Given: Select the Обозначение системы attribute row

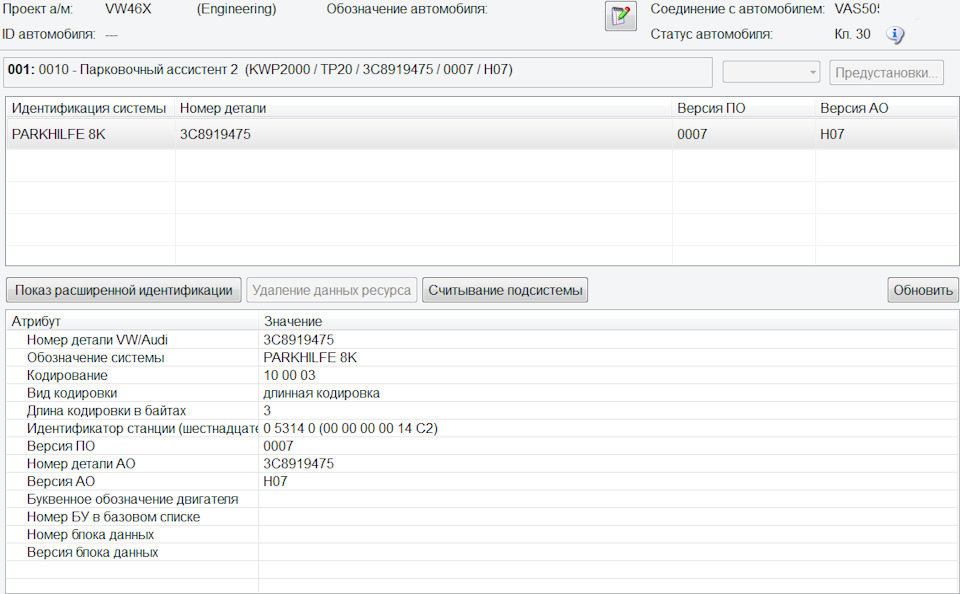Looking at the screenshot, I should pyautogui.click(x=482, y=358).
